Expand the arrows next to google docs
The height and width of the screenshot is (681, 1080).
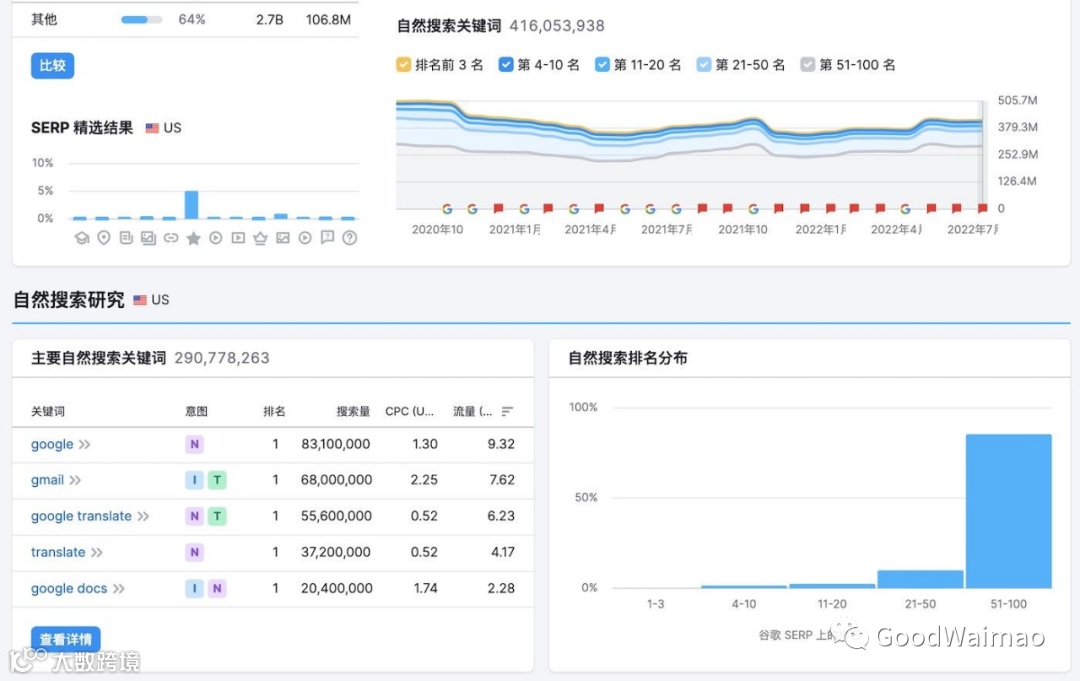click(x=118, y=589)
